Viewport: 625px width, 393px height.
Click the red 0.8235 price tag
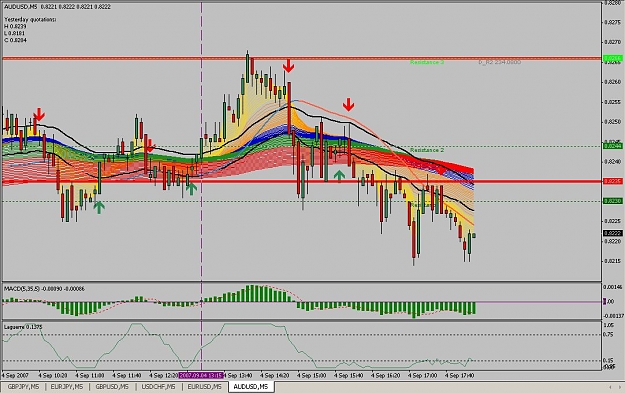613,181
